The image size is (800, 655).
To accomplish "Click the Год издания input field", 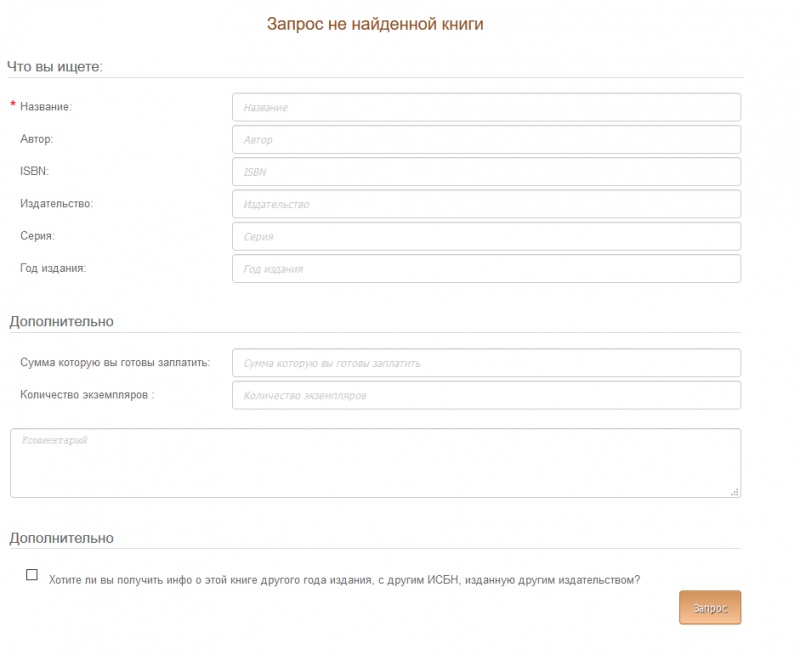I will click(486, 269).
